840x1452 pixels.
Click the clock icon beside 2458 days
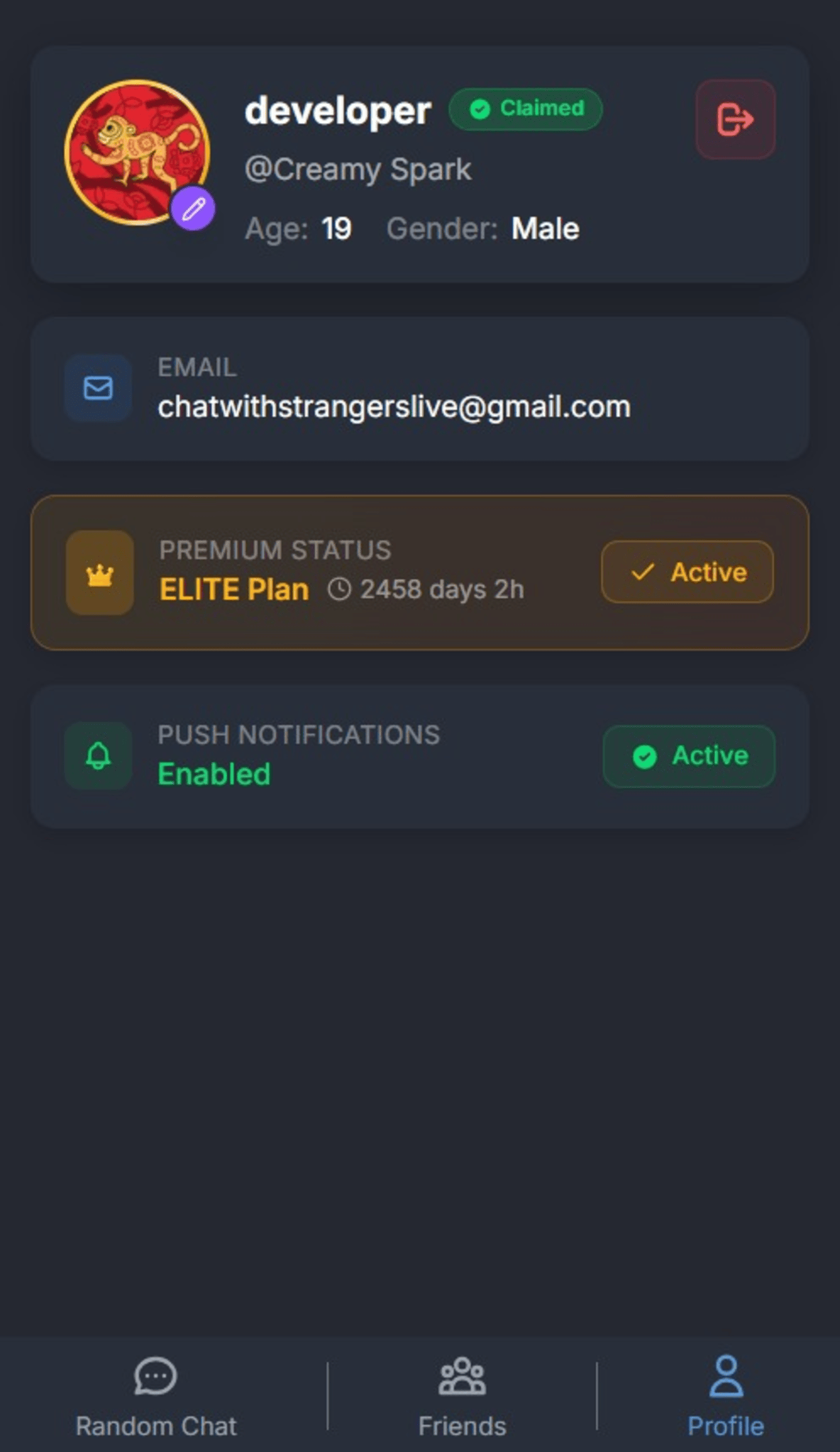(x=339, y=589)
